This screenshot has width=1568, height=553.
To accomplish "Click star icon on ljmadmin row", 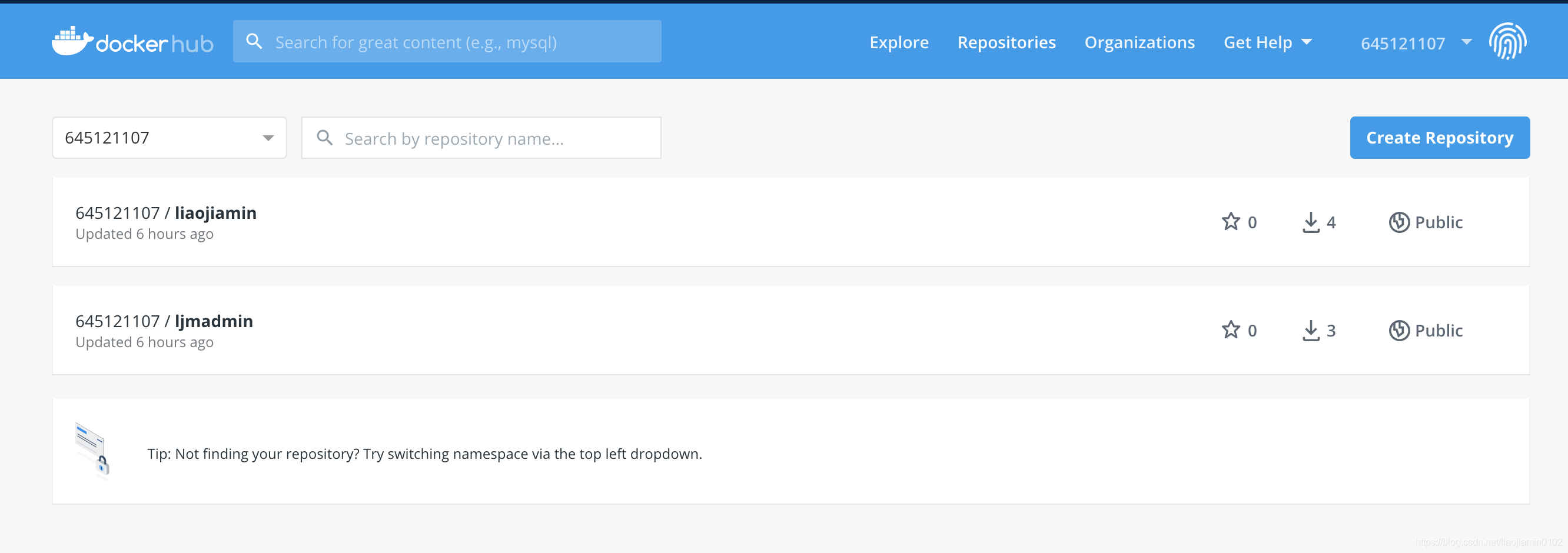I will (1231, 329).
